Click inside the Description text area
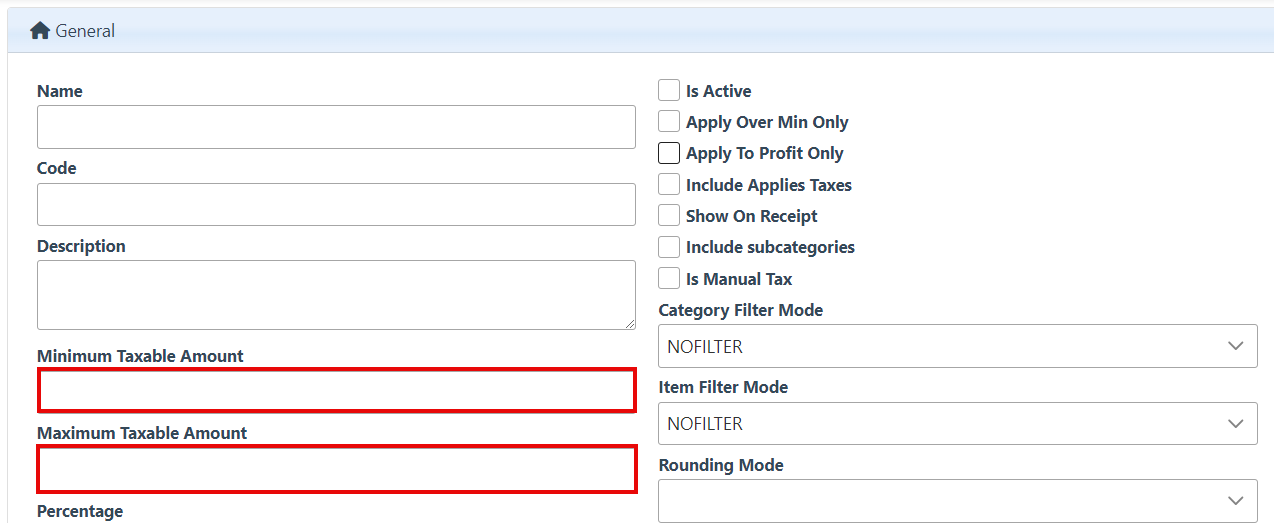This screenshot has width=1274, height=523. 336,295
